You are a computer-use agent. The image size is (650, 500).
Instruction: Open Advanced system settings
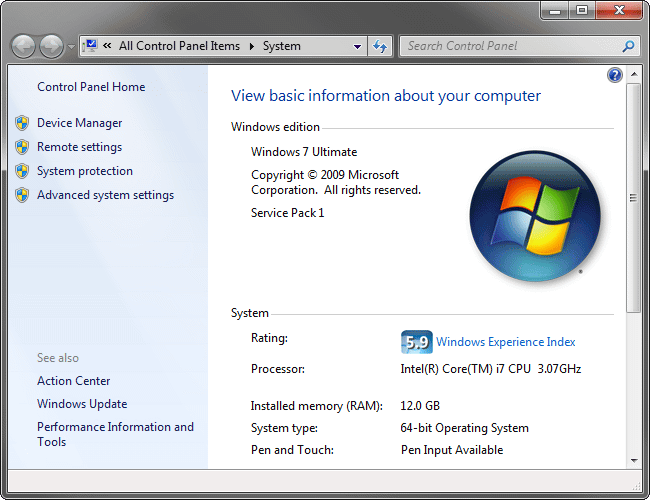(x=106, y=195)
